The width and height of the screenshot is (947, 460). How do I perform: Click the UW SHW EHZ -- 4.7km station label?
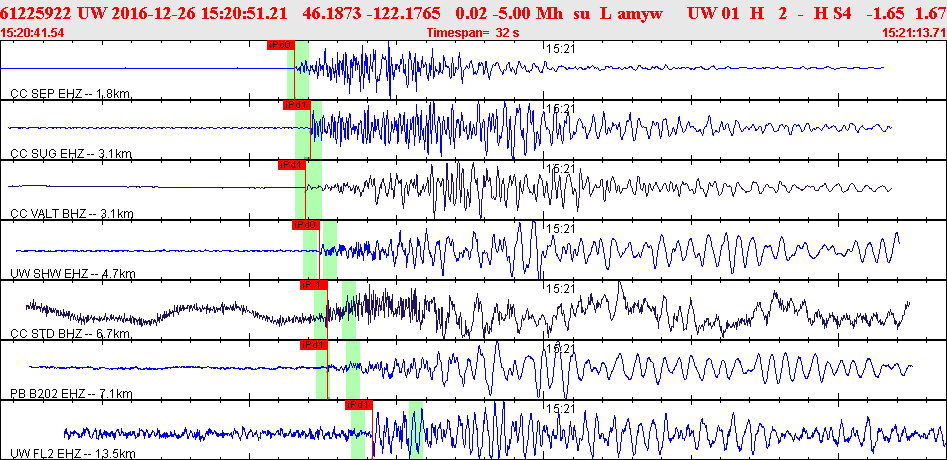72,273
